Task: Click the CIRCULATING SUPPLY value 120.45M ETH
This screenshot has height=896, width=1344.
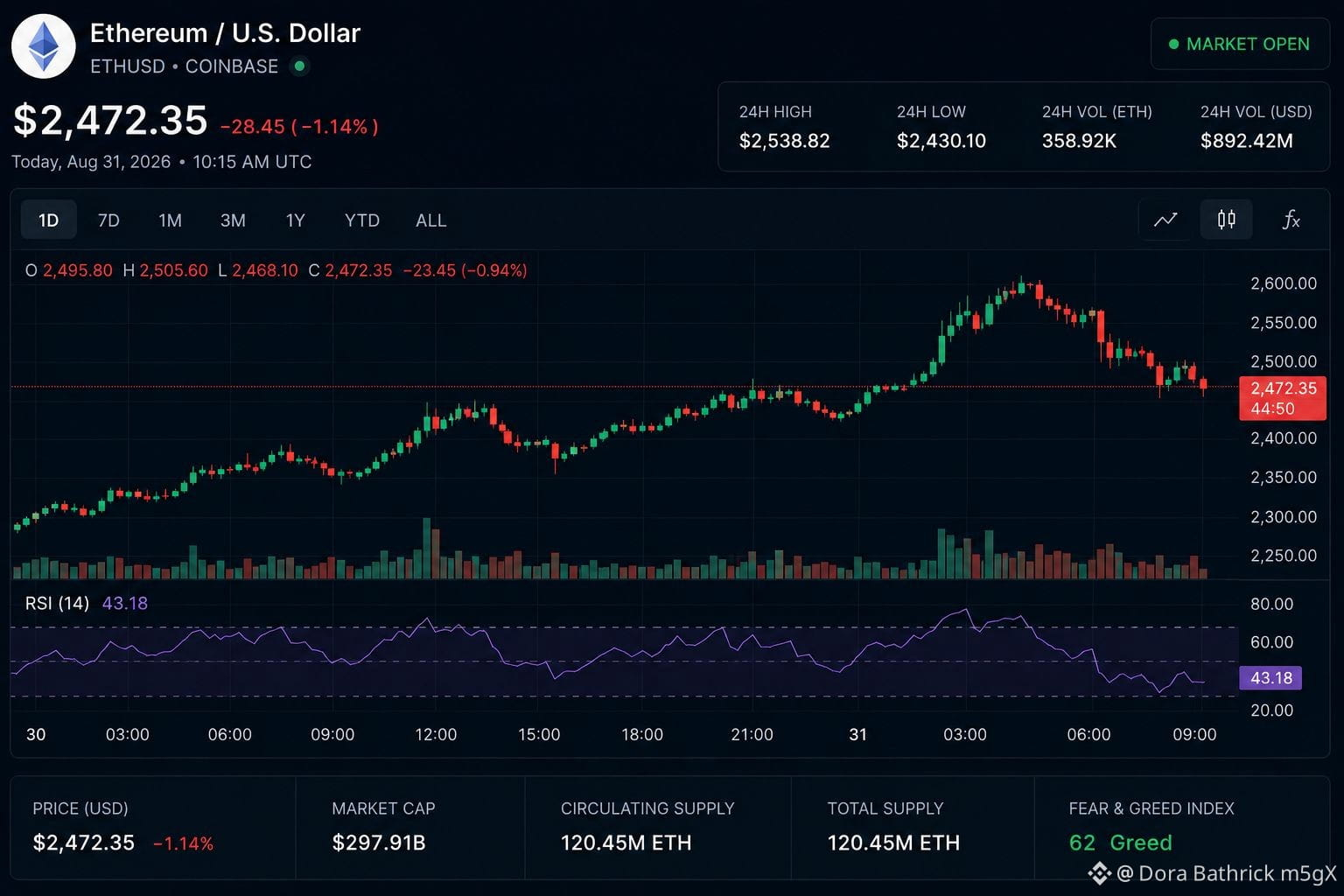Action: click(x=626, y=843)
